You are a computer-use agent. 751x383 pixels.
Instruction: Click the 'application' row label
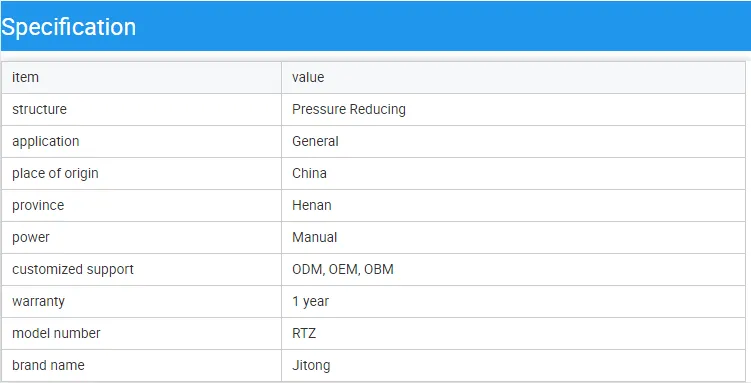tap(46, 141)
